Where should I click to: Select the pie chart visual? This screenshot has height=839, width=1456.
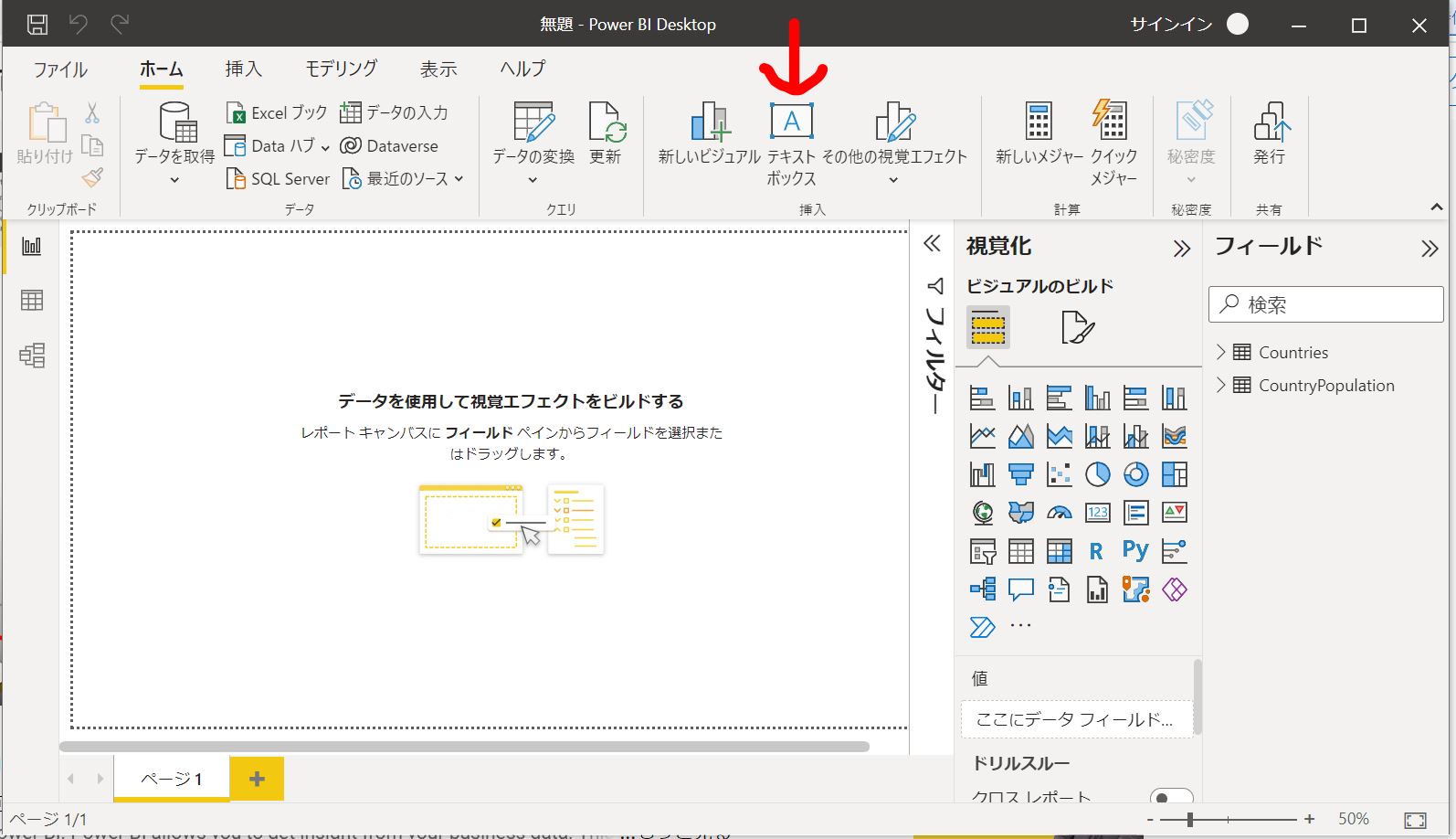(1097, 474)
